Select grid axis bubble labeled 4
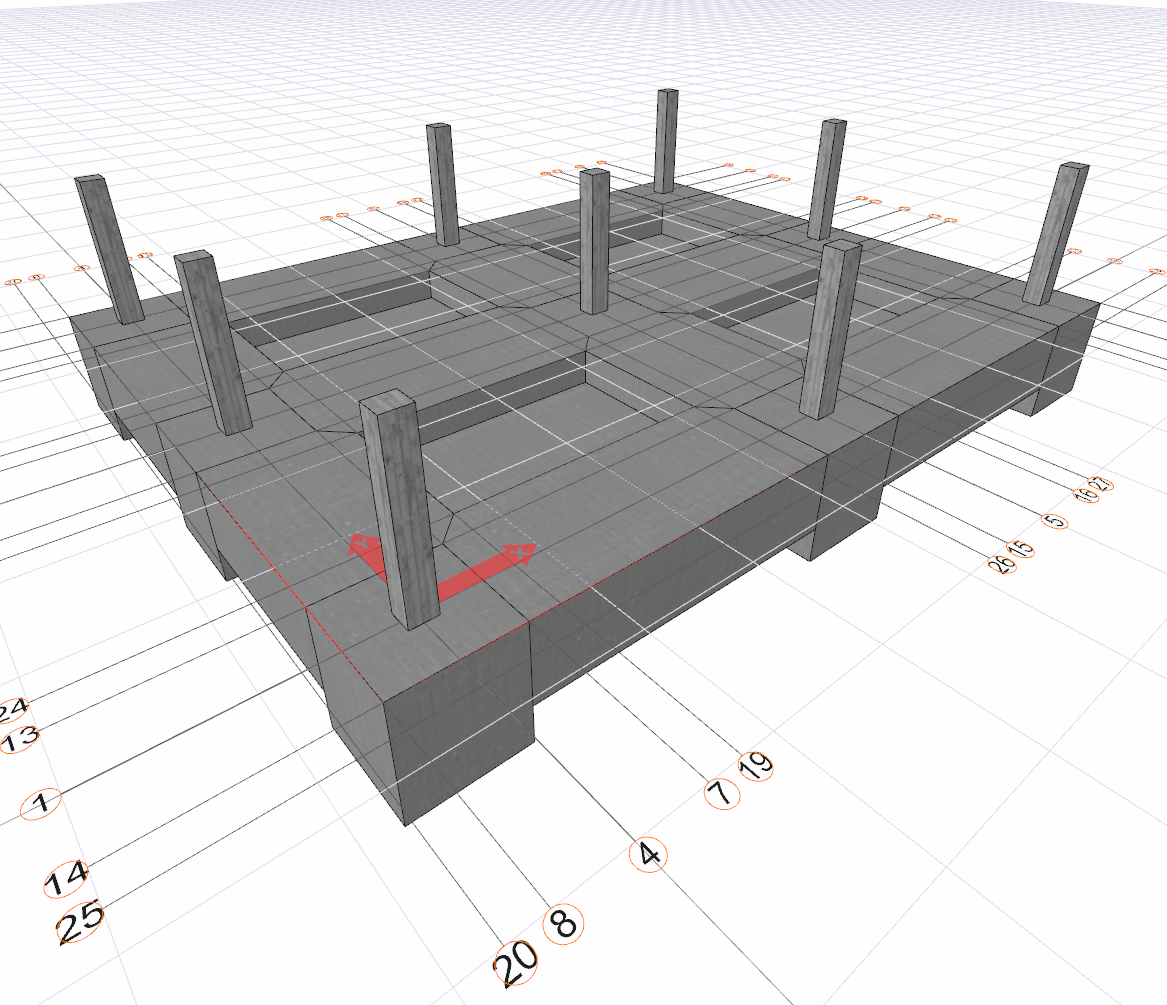 tap(648, 854)
